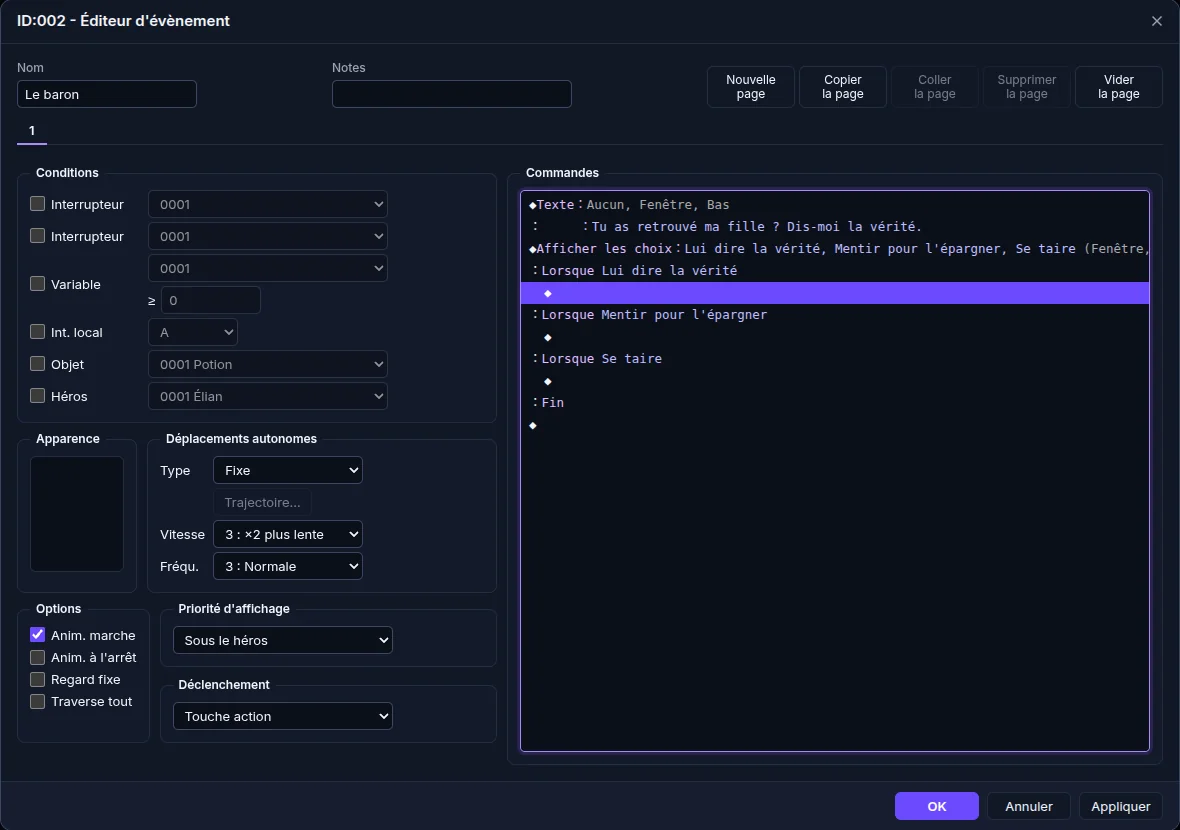Viewport: 1180px width, 830px height.
Task: Toggle the Regard fixe checkbox
Action: [x=38, y=680]
